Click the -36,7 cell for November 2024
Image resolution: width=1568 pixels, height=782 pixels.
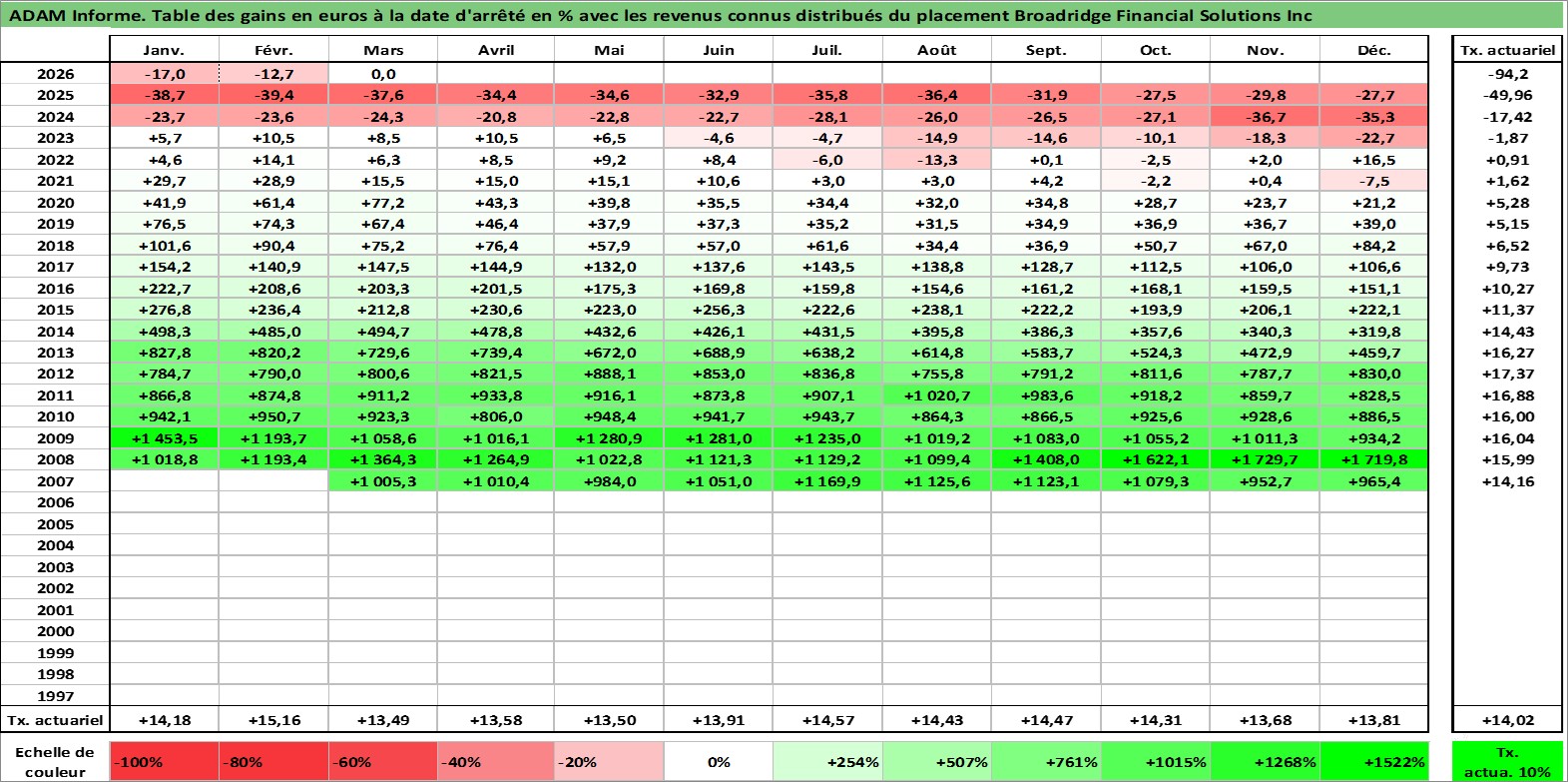pyautogui.click(x=1265, y=117)
